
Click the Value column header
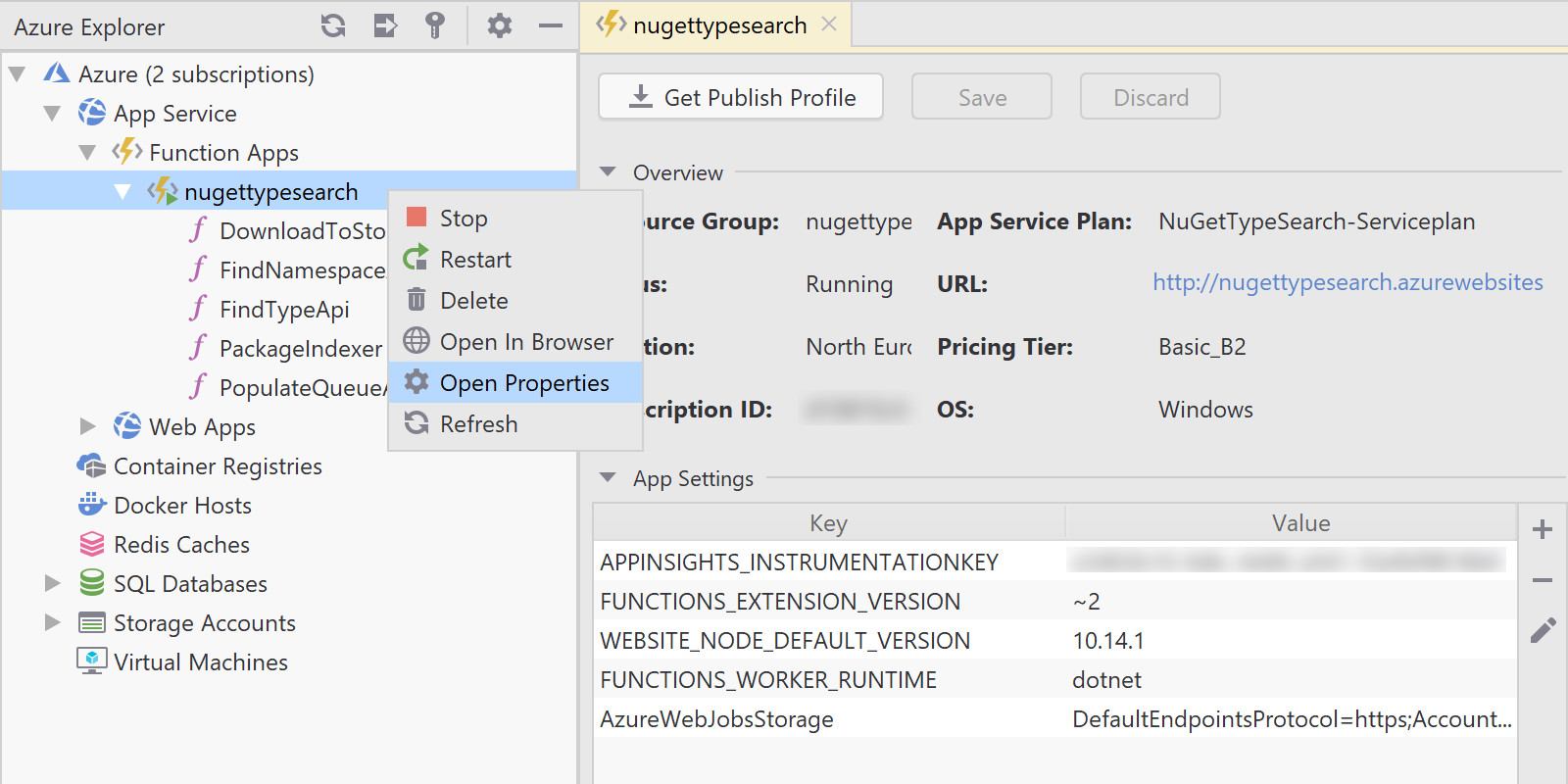tap(1292, 522)
